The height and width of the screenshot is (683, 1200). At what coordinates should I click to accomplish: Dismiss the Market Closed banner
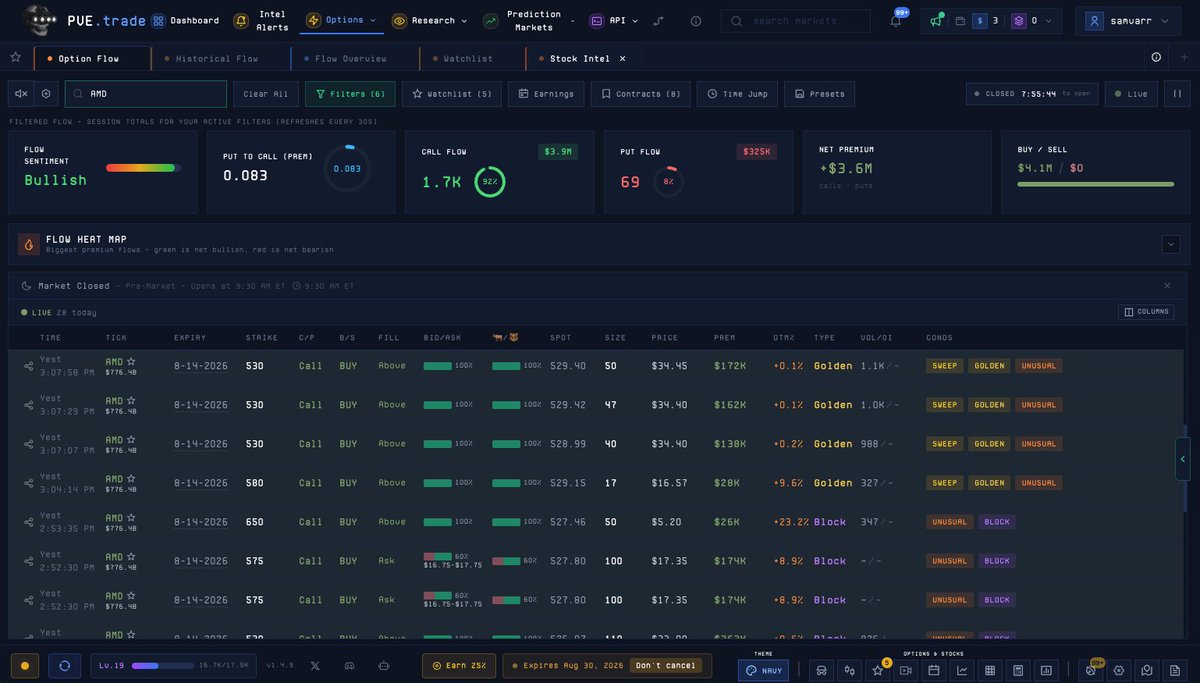click(1166, 286)
